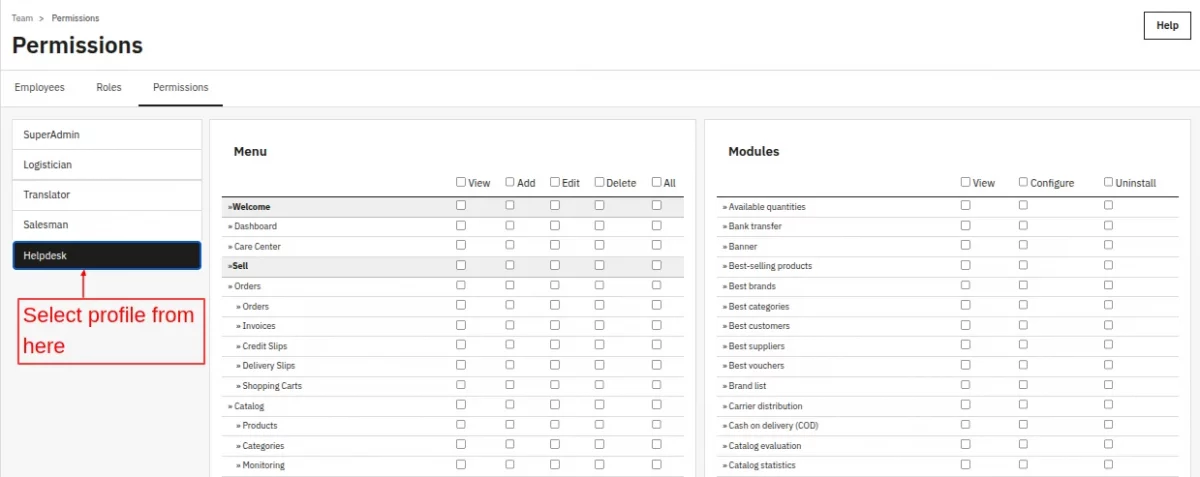The height and width of the screenshot is (477, 1200).
Task: Check the Modules header View checkbox
Action: coord(966,182)
